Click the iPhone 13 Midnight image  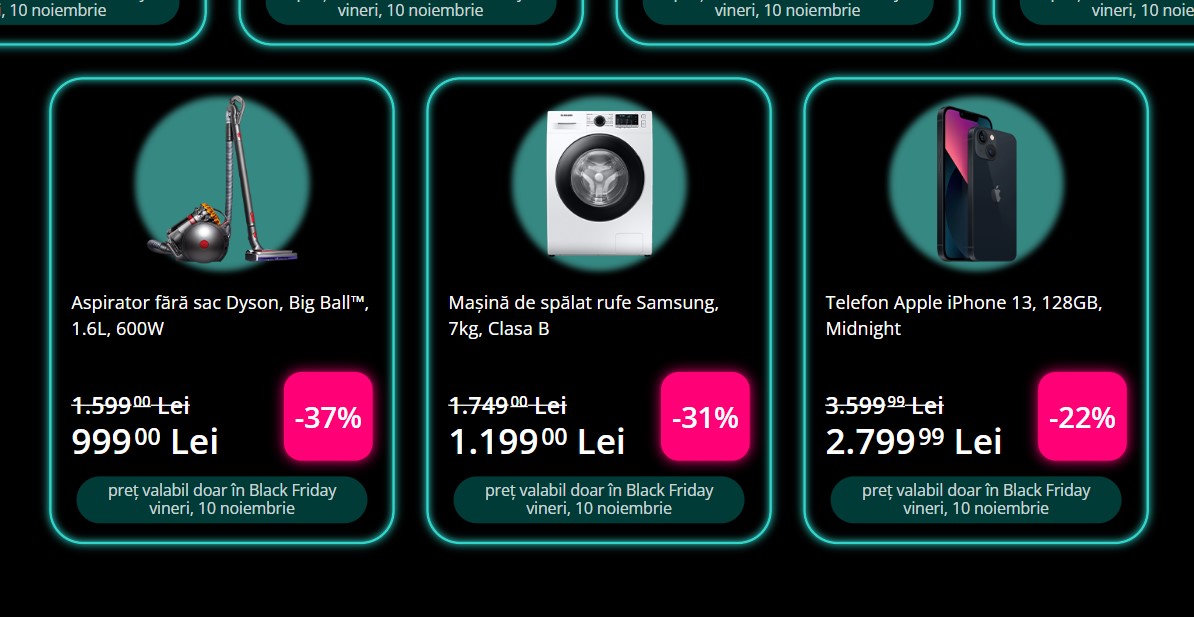976,184
